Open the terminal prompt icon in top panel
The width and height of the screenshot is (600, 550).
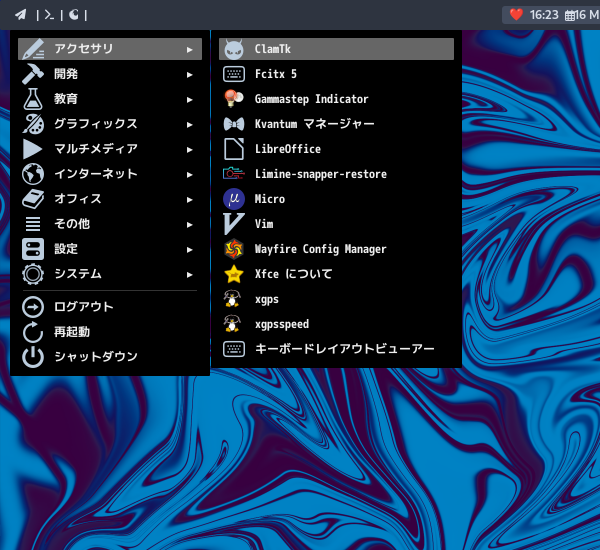pyautogui.click(x=49, y=15)
